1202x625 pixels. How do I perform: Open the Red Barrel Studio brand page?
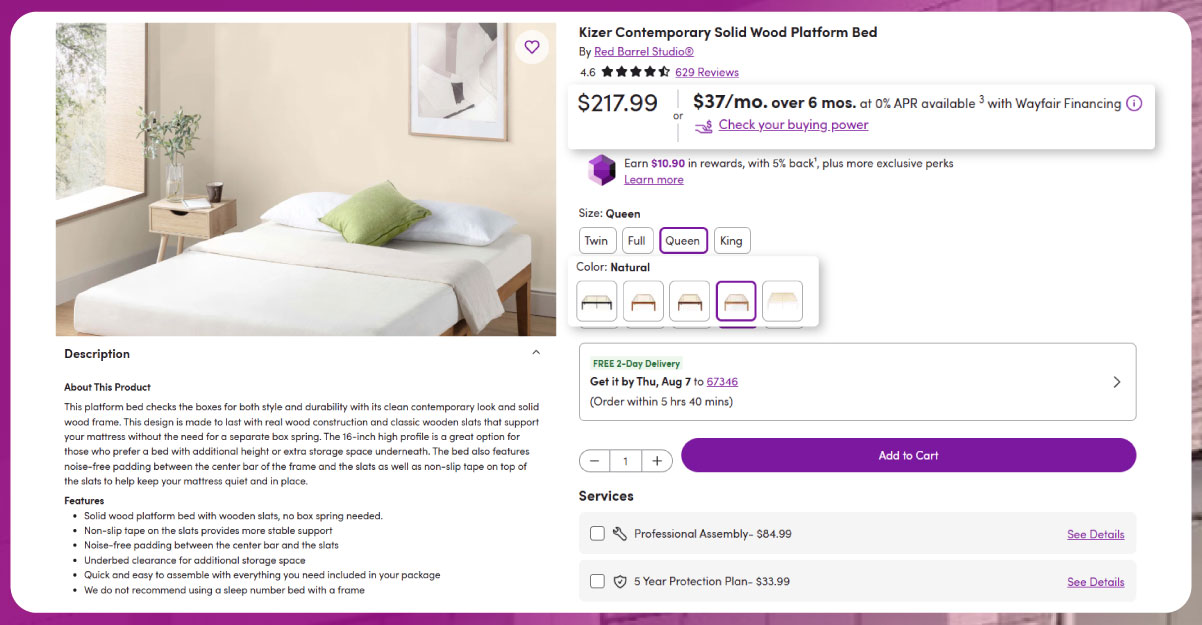643,51
